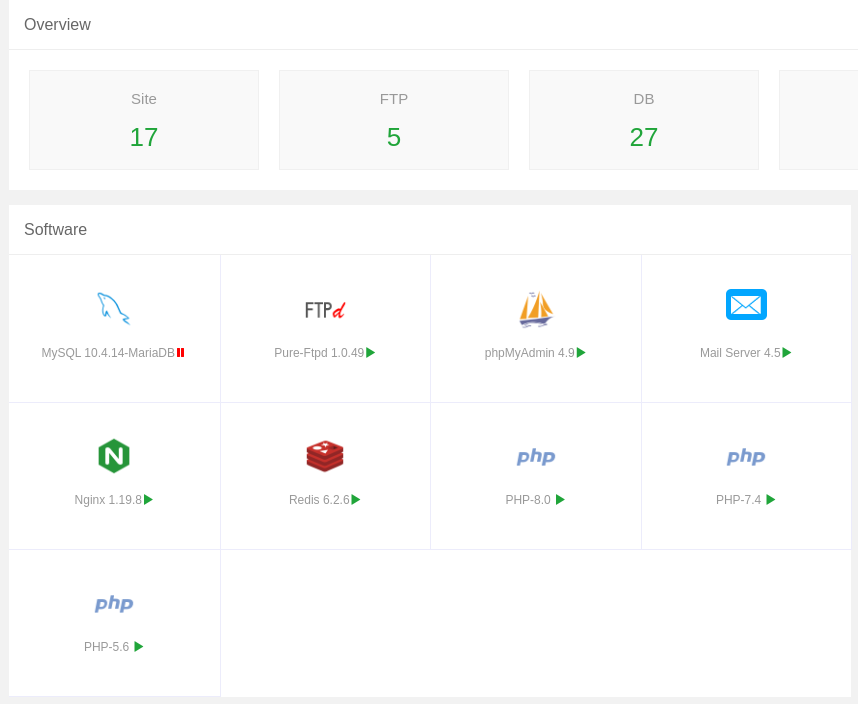Open the Mail Server envelope icon
858x704 pixels.
746,304
